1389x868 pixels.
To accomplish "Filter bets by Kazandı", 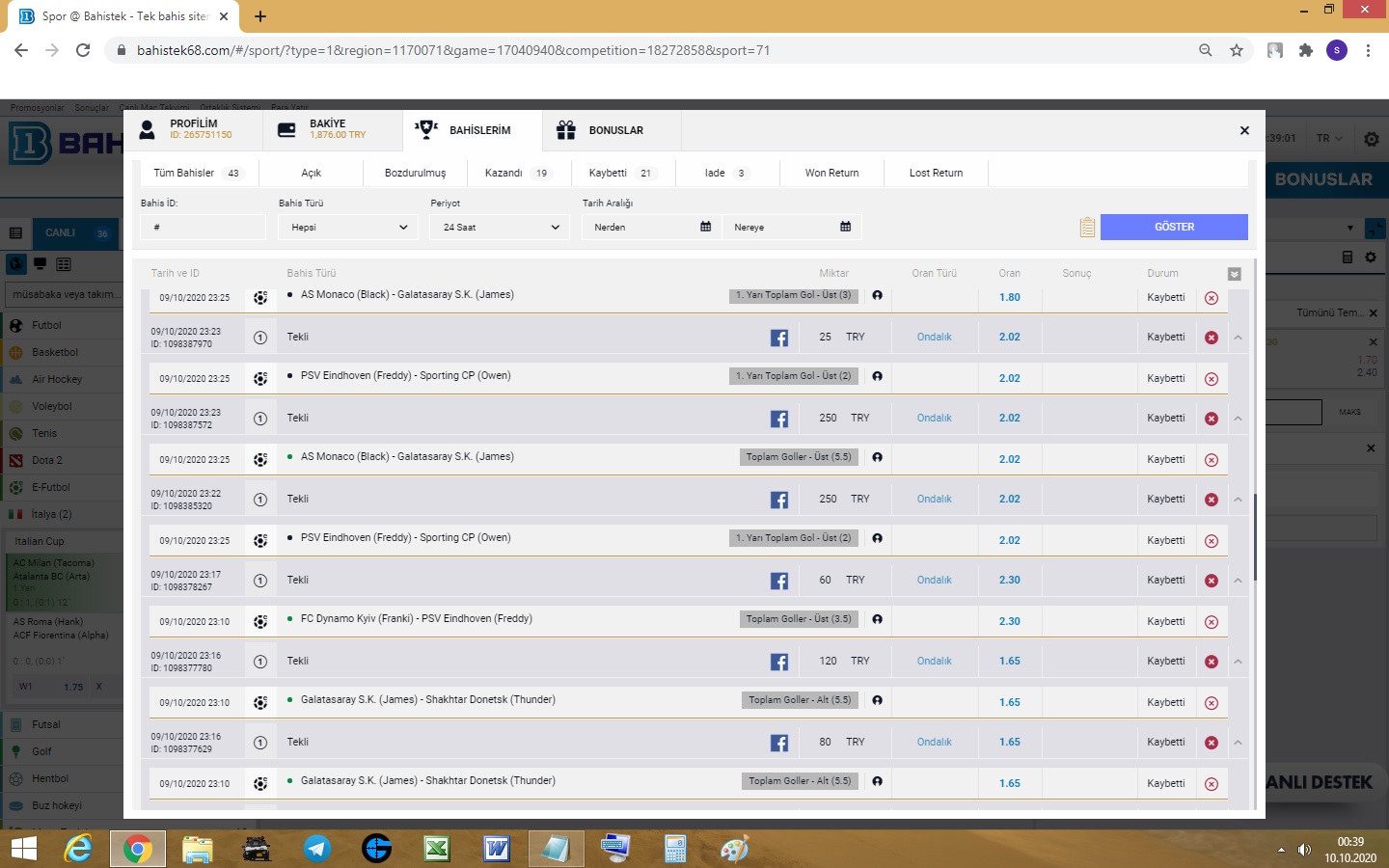I will pos(518,173).
